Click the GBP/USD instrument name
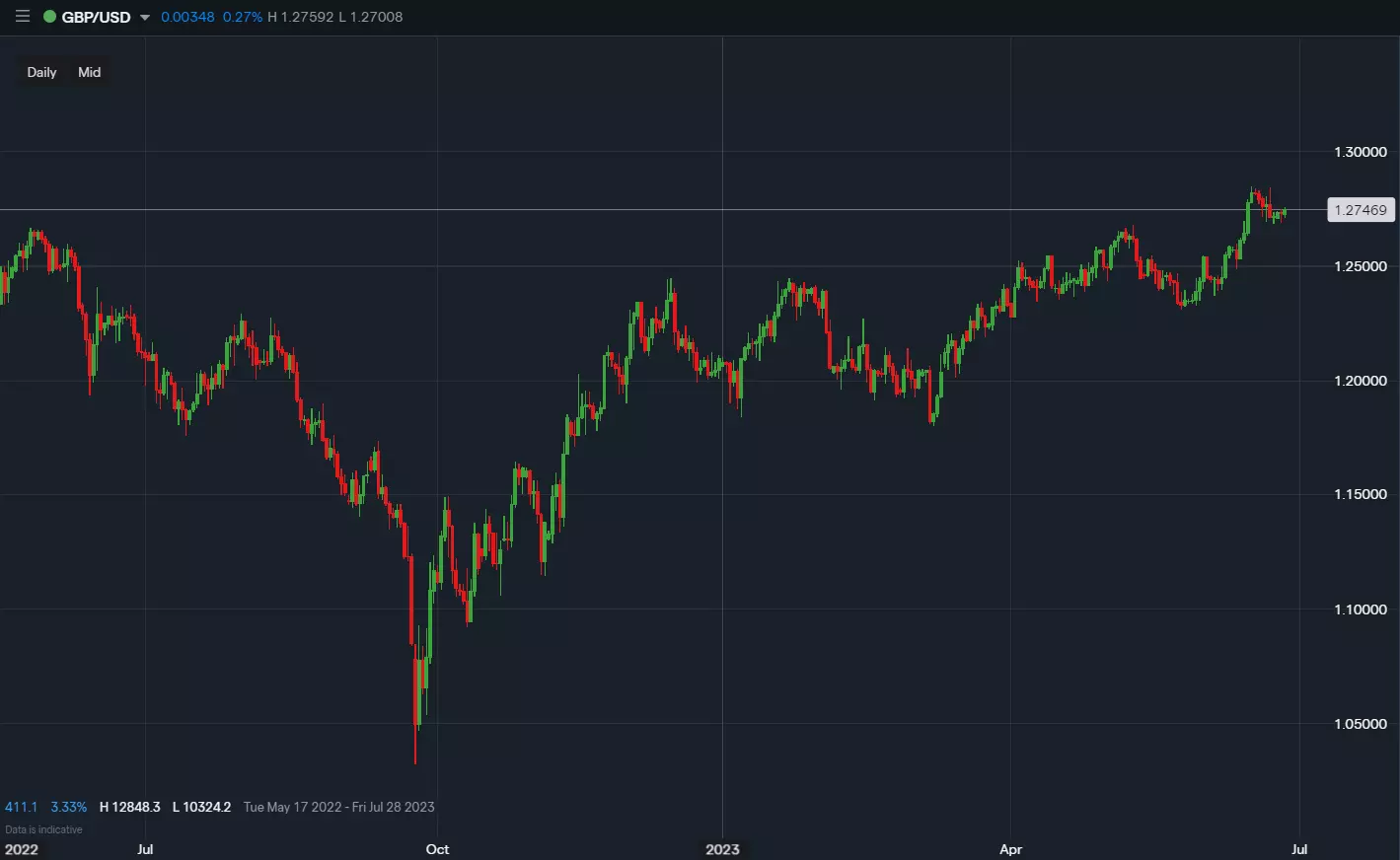The width and height of the screenshot is (1400, 860). 96,17
